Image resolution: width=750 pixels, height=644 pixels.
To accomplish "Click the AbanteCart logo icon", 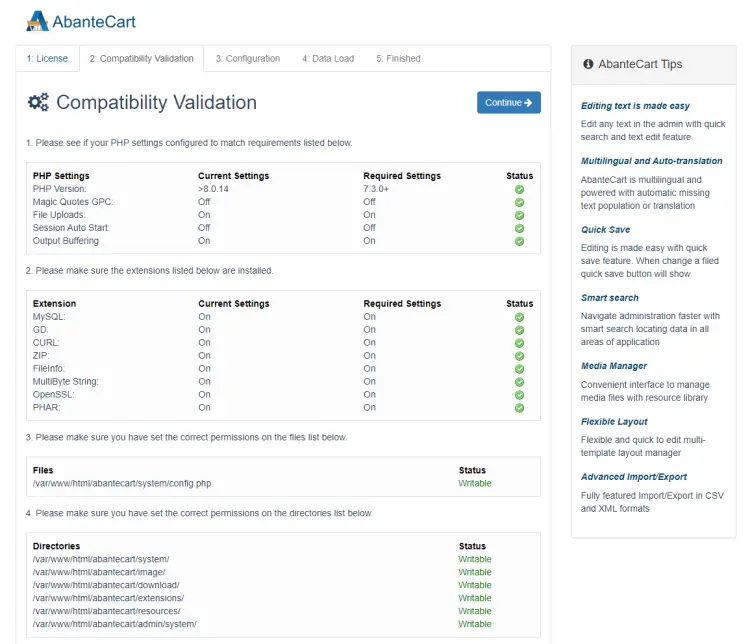I will (x=37, y=20).
